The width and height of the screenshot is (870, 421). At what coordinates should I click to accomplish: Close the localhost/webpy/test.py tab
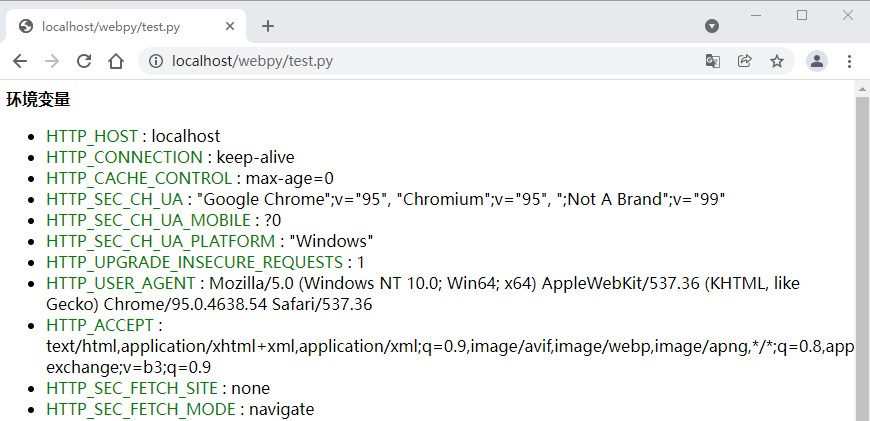pyautogui.click(x=231, y=26)
